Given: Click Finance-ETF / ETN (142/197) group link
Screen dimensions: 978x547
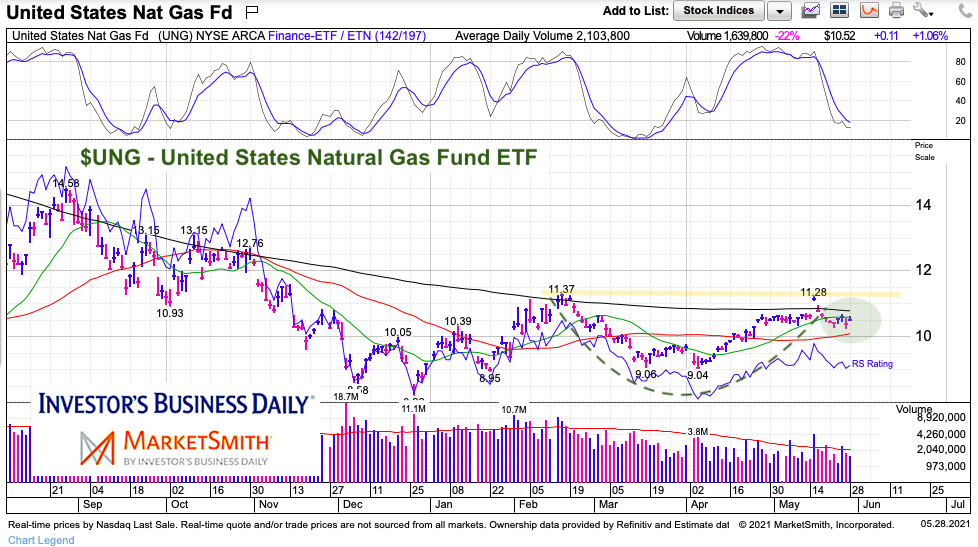Looking at the screenshot, I should click(x=347, y=36).
